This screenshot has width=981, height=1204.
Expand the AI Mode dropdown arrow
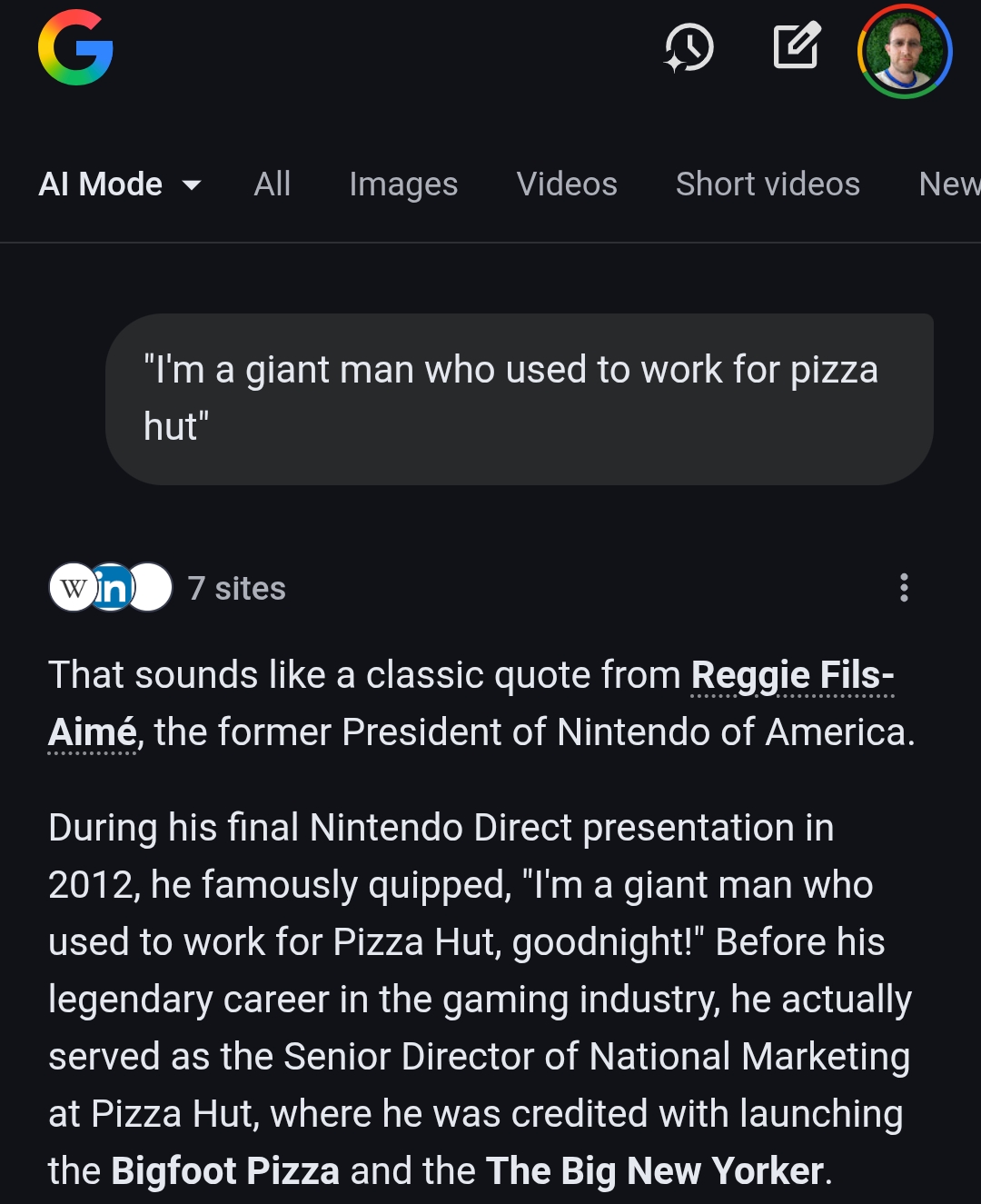point(192,185)
